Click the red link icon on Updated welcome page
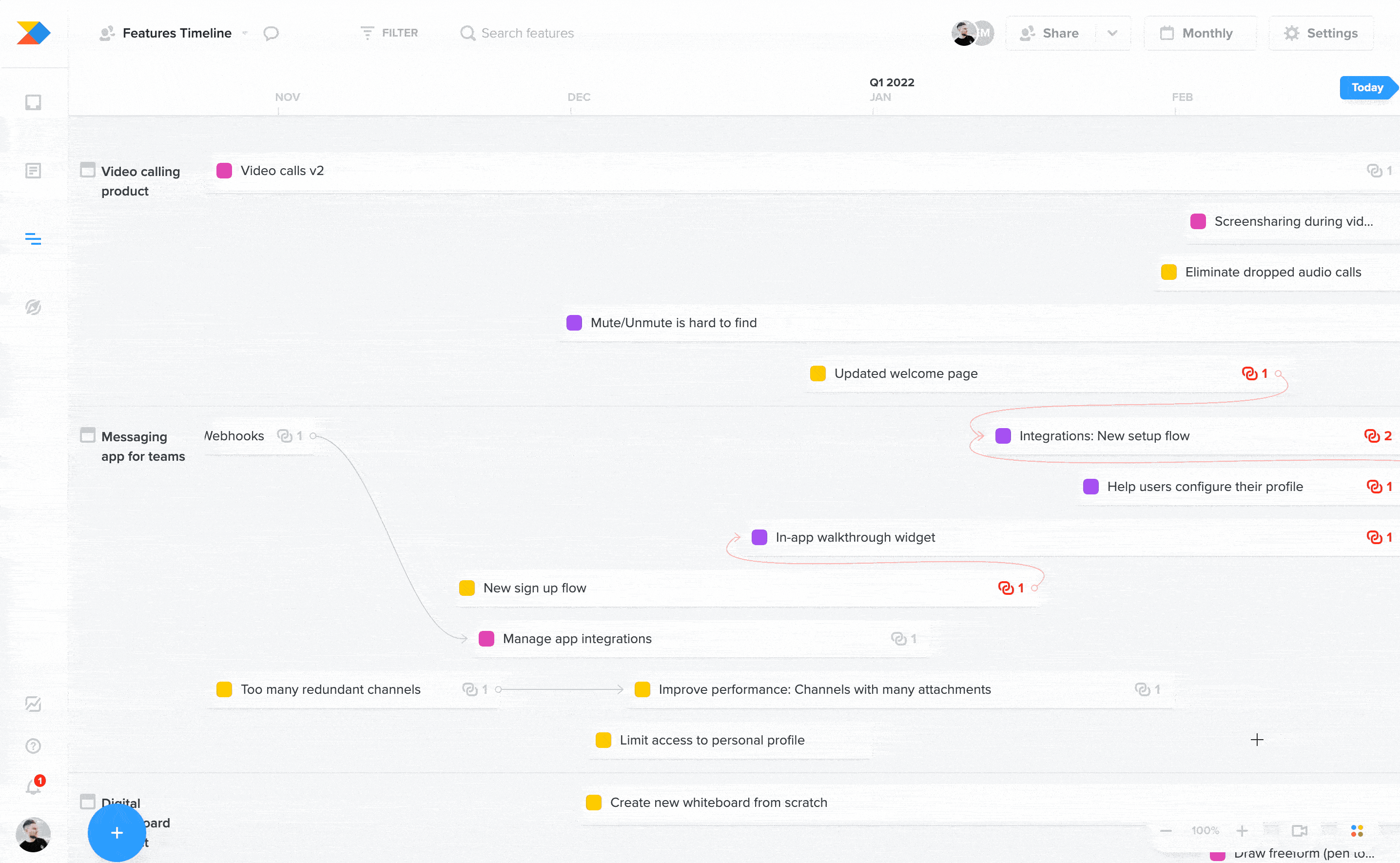The height and width of the screenshot is (863, 1400). [x=1249, y=373]
